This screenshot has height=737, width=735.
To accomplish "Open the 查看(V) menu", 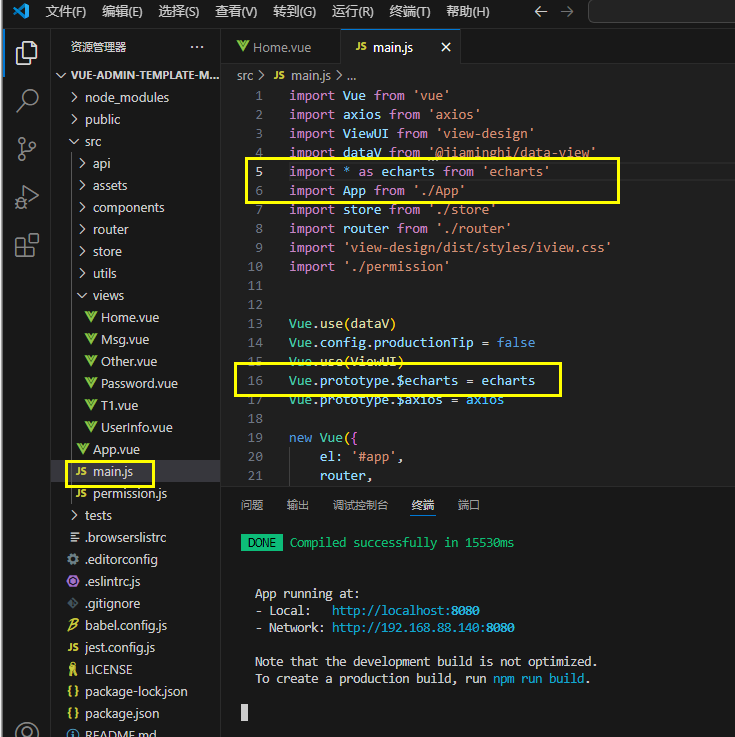I will point(236,11).
